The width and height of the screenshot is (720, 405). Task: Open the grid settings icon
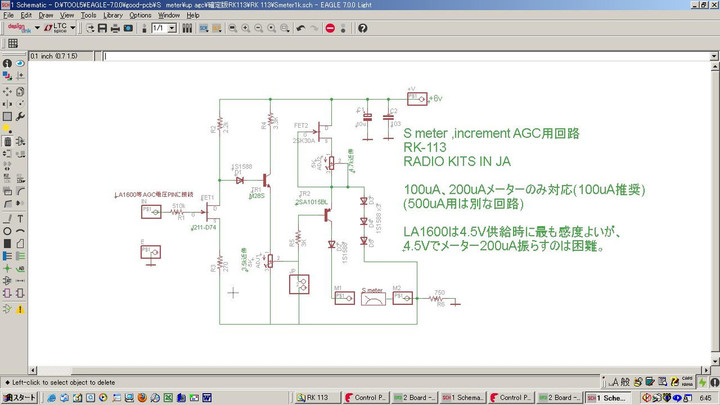click(13, 43)
